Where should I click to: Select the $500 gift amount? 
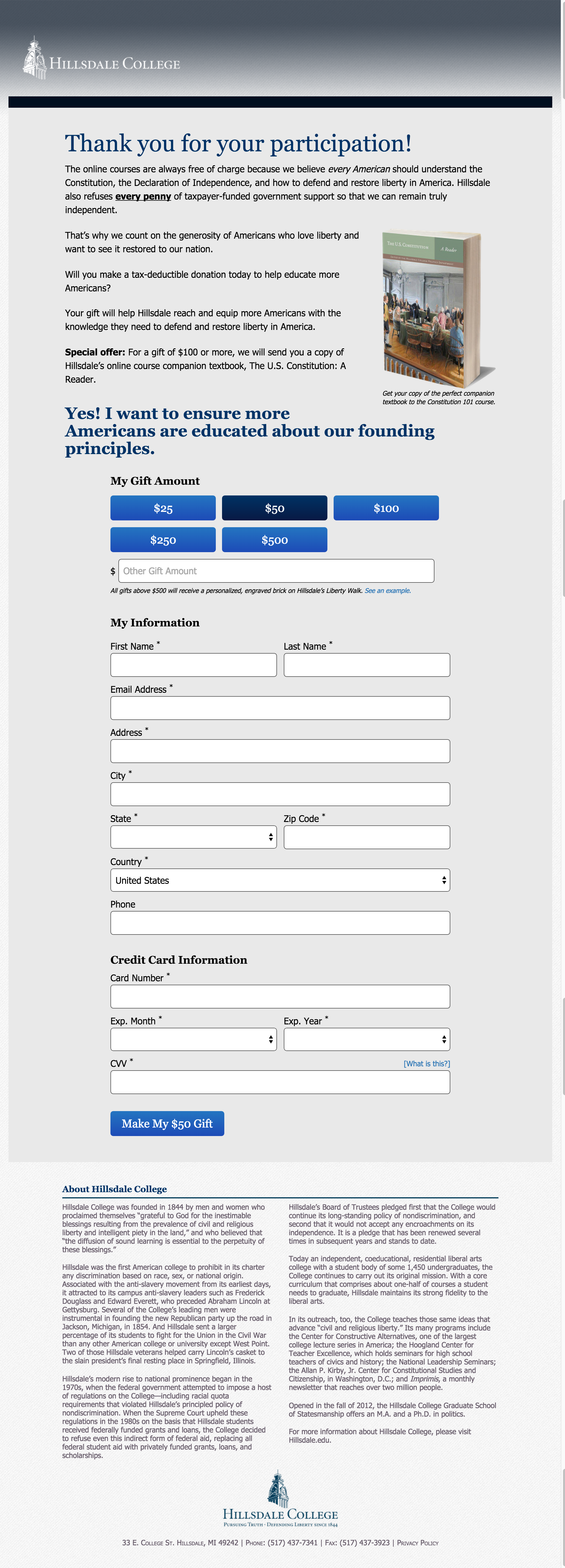coord(274,540)
